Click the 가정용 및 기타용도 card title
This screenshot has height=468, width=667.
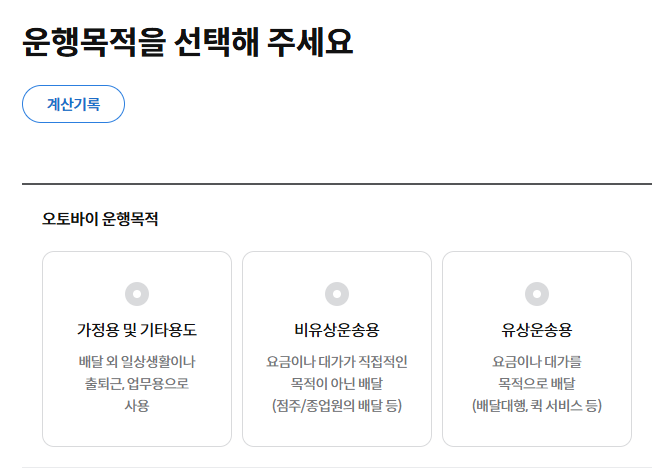[x=137, y=330]
